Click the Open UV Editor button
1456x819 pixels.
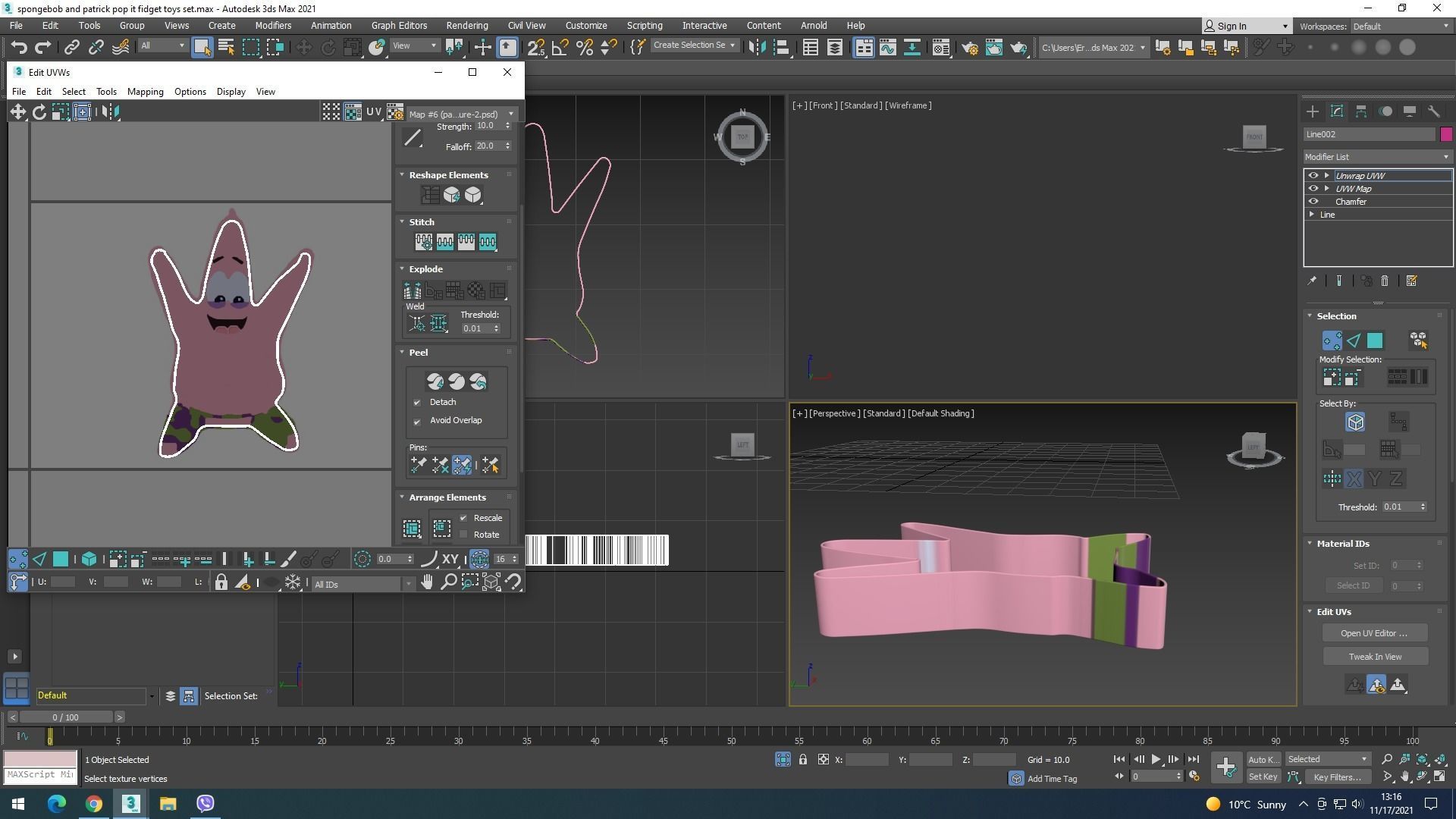(1373, 633)
